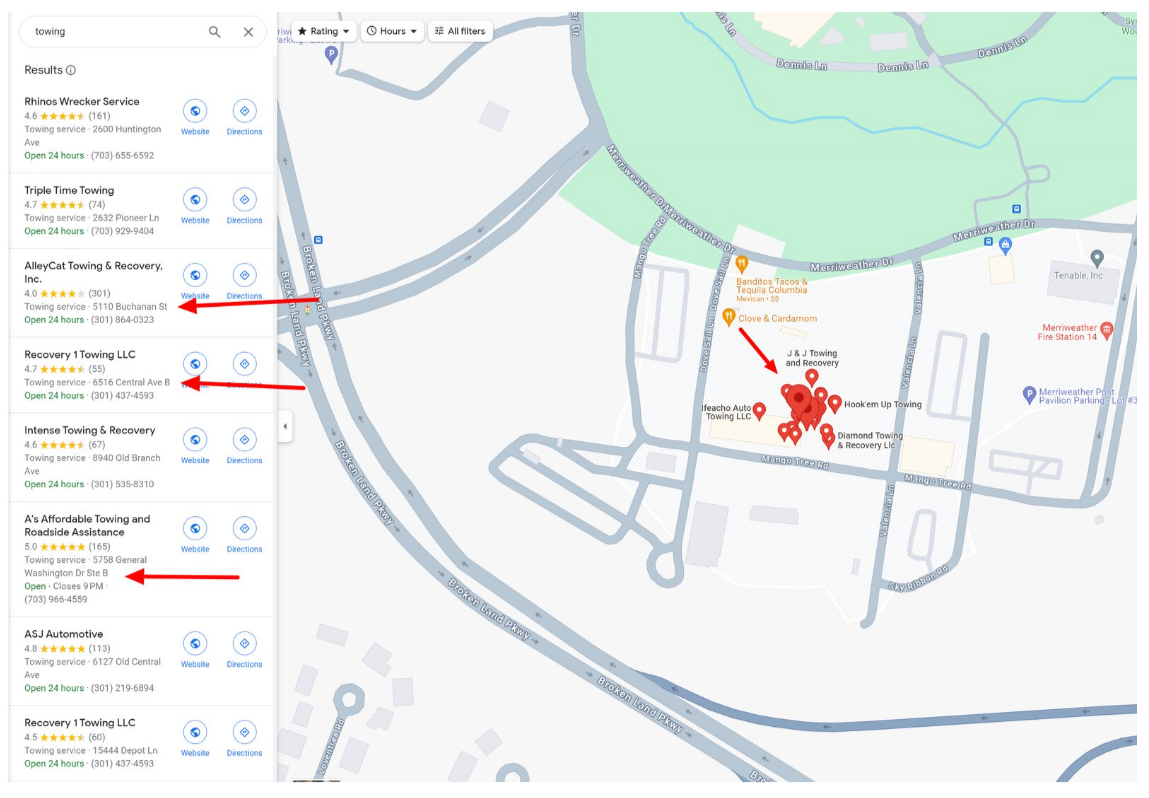Get directions to Rhinos Wrecker Service

pos(244,111)
